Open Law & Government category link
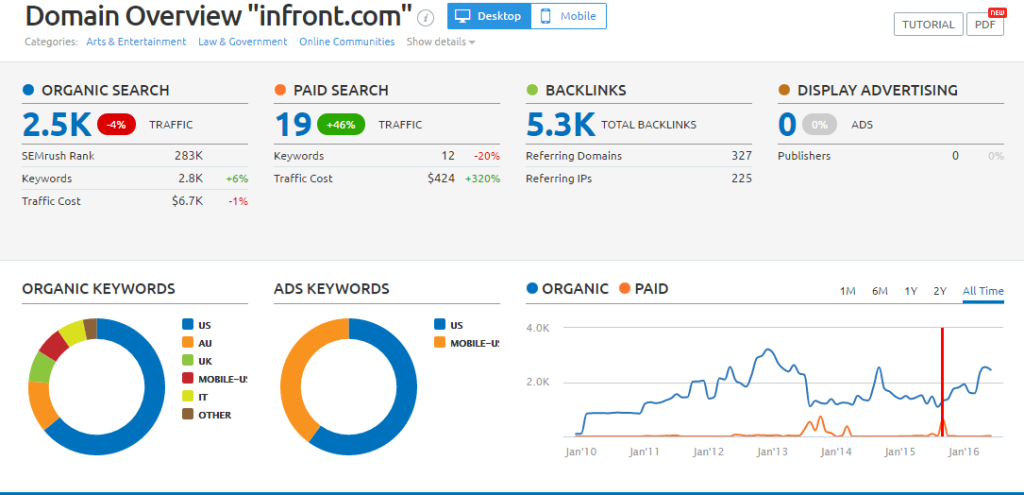Image resolution: width=1024 pixels, height=495 pixels. (241, 42)
